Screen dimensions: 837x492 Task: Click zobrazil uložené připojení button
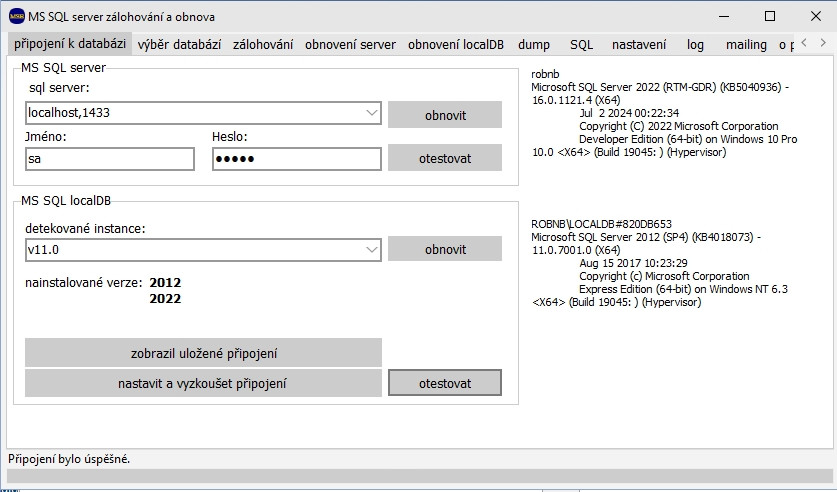[x=203, y=353]
